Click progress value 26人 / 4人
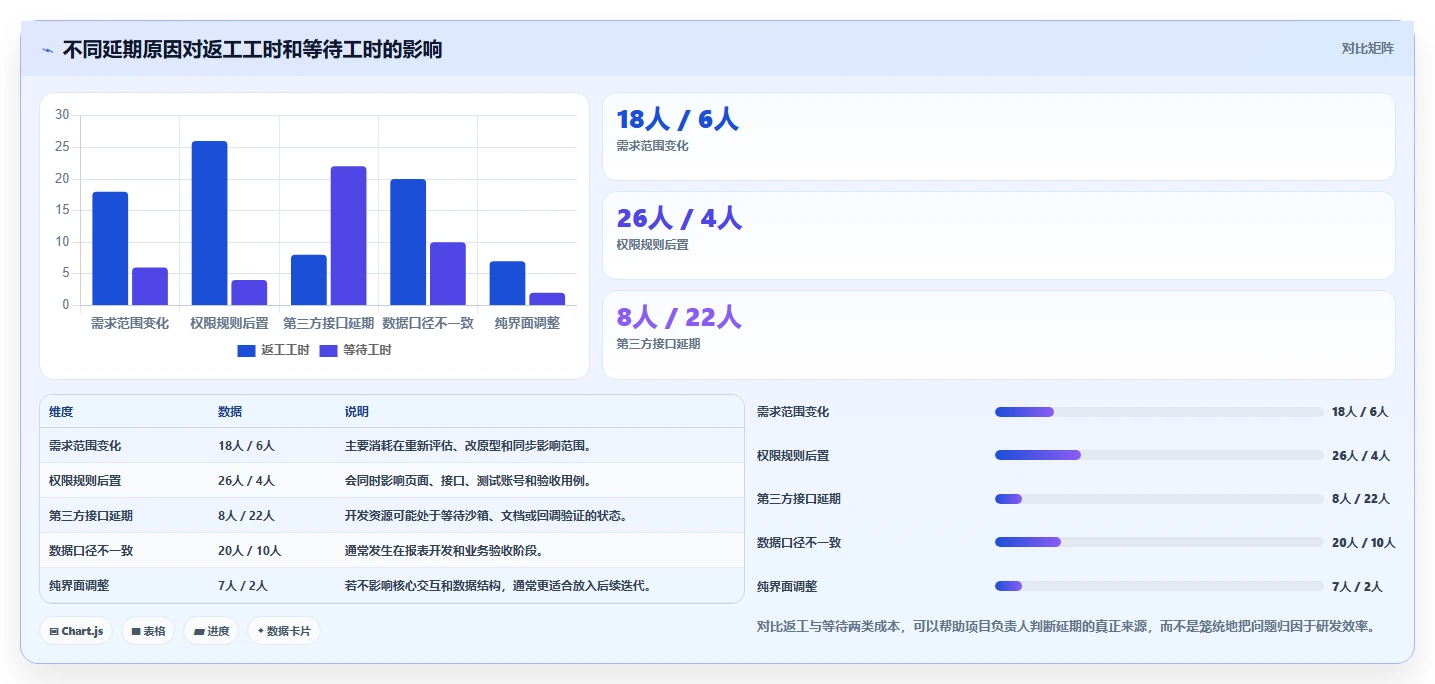 pyautogui.click(x=1361, y=456)
